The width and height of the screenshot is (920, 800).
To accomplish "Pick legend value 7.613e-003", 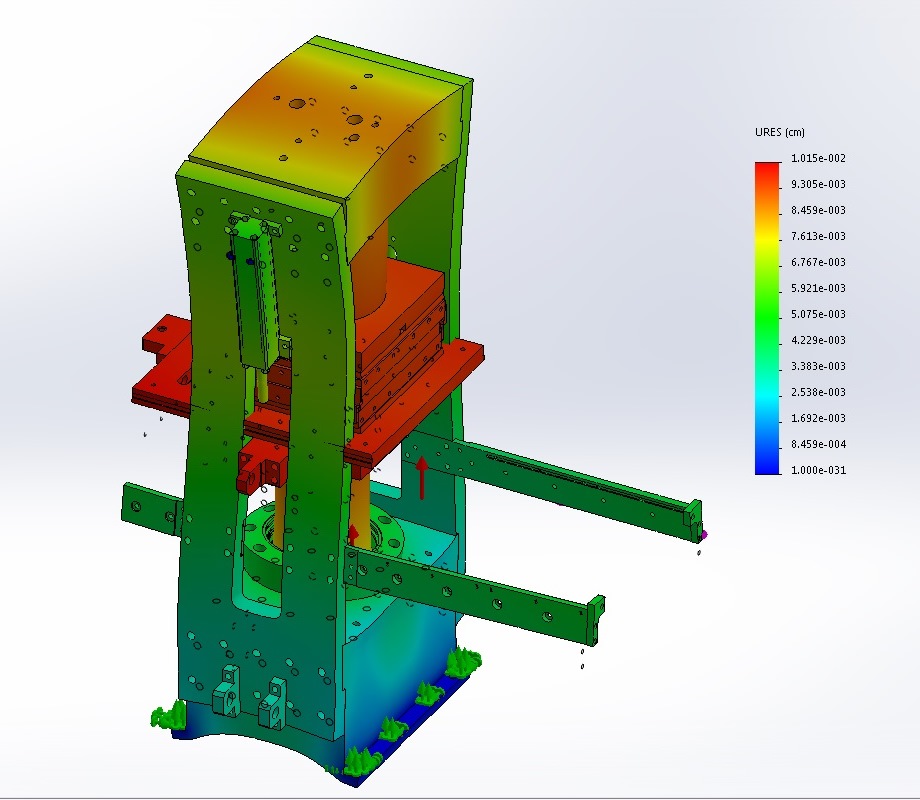I will tap(818, 236).
